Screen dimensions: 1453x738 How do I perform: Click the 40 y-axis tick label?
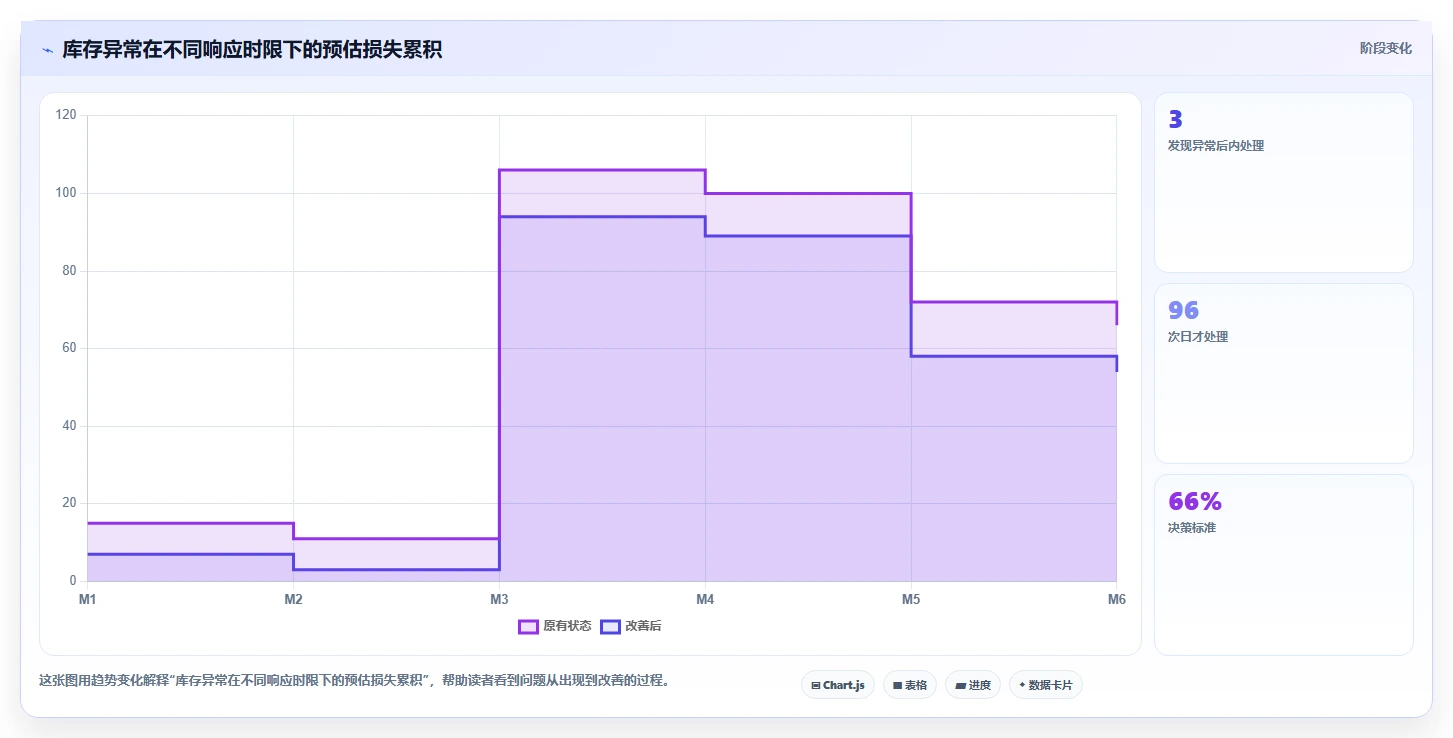pos(69,426)
